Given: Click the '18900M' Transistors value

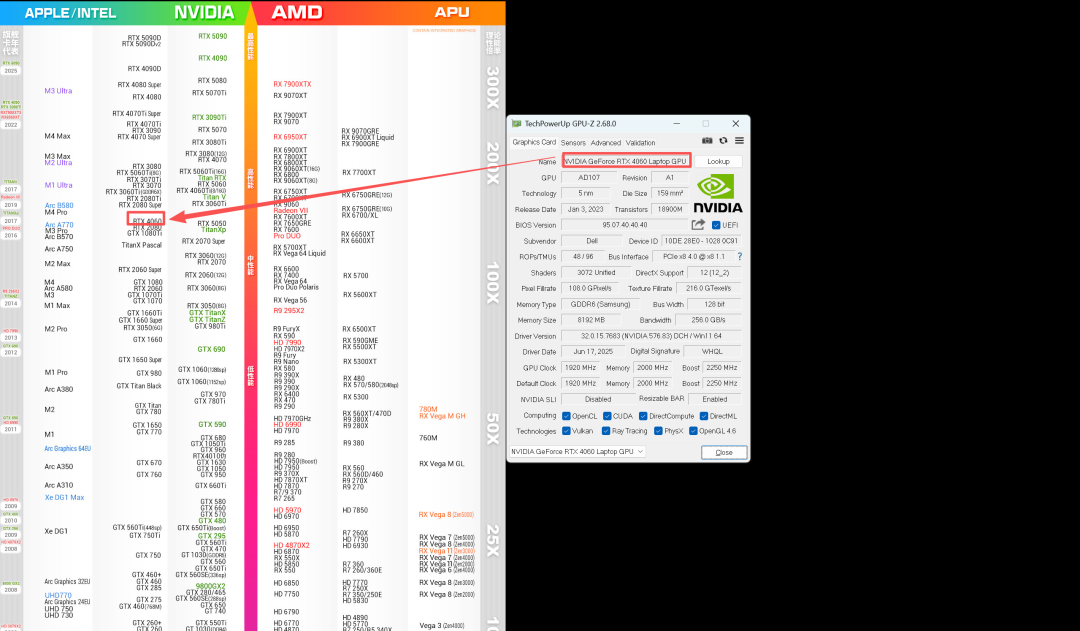Looking at the screenshot, I should (669, 209).
